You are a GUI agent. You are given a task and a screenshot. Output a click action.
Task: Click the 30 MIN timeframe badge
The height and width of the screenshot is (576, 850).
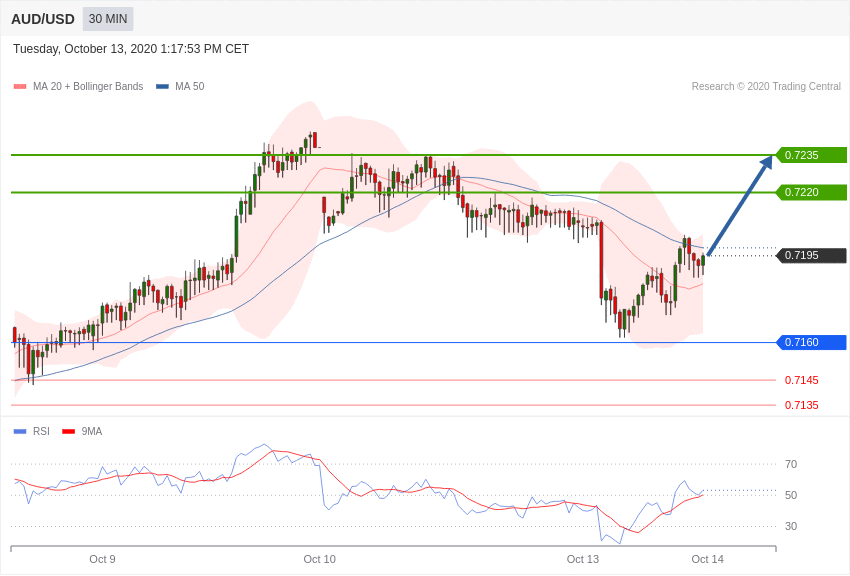tap(108, 19)
